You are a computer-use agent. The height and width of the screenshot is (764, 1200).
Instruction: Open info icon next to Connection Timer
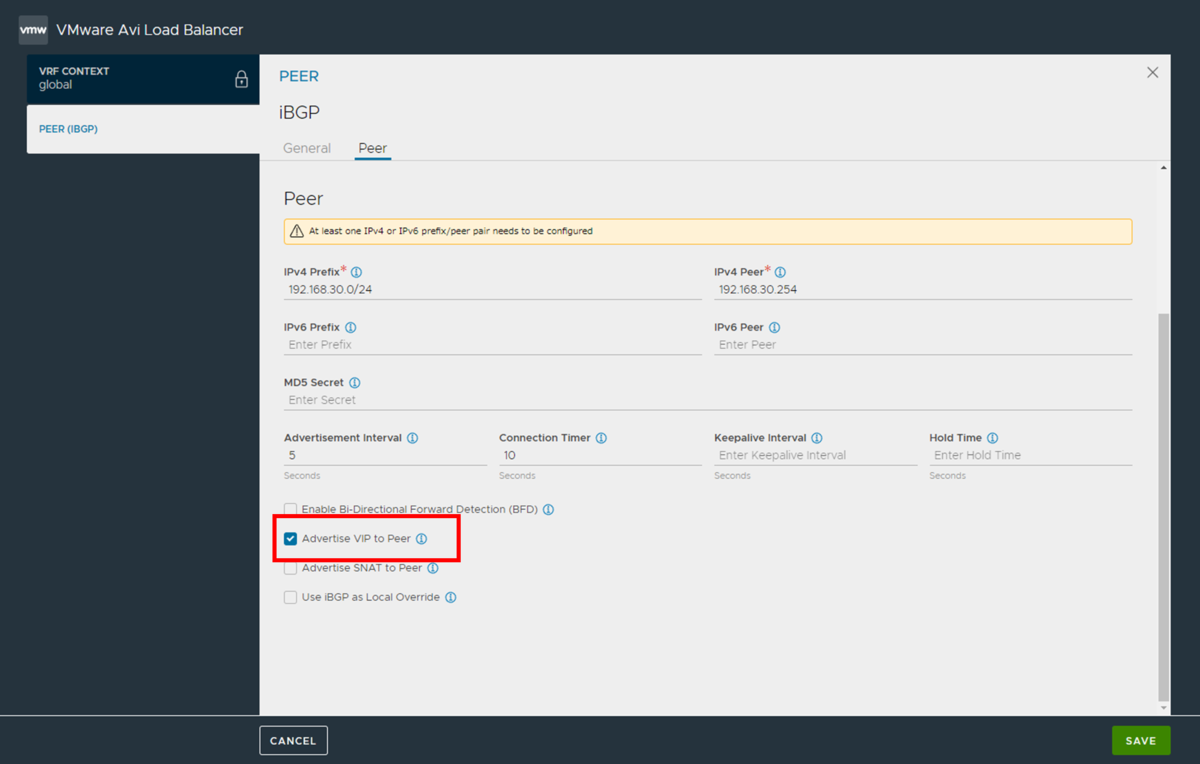[x=601, y=438]
